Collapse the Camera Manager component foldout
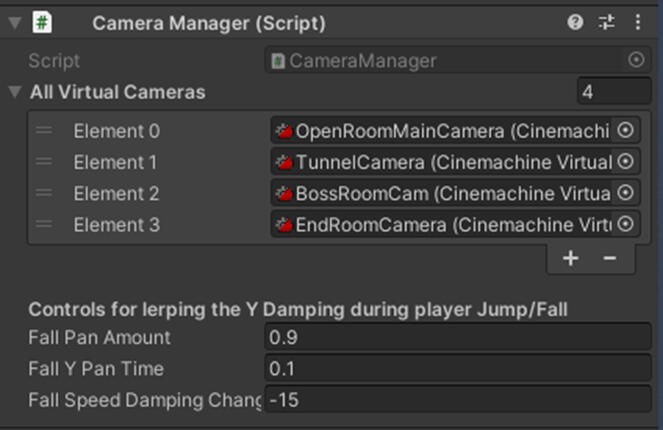The width and height of the screenshot is (663, 430). coord(12,22)
